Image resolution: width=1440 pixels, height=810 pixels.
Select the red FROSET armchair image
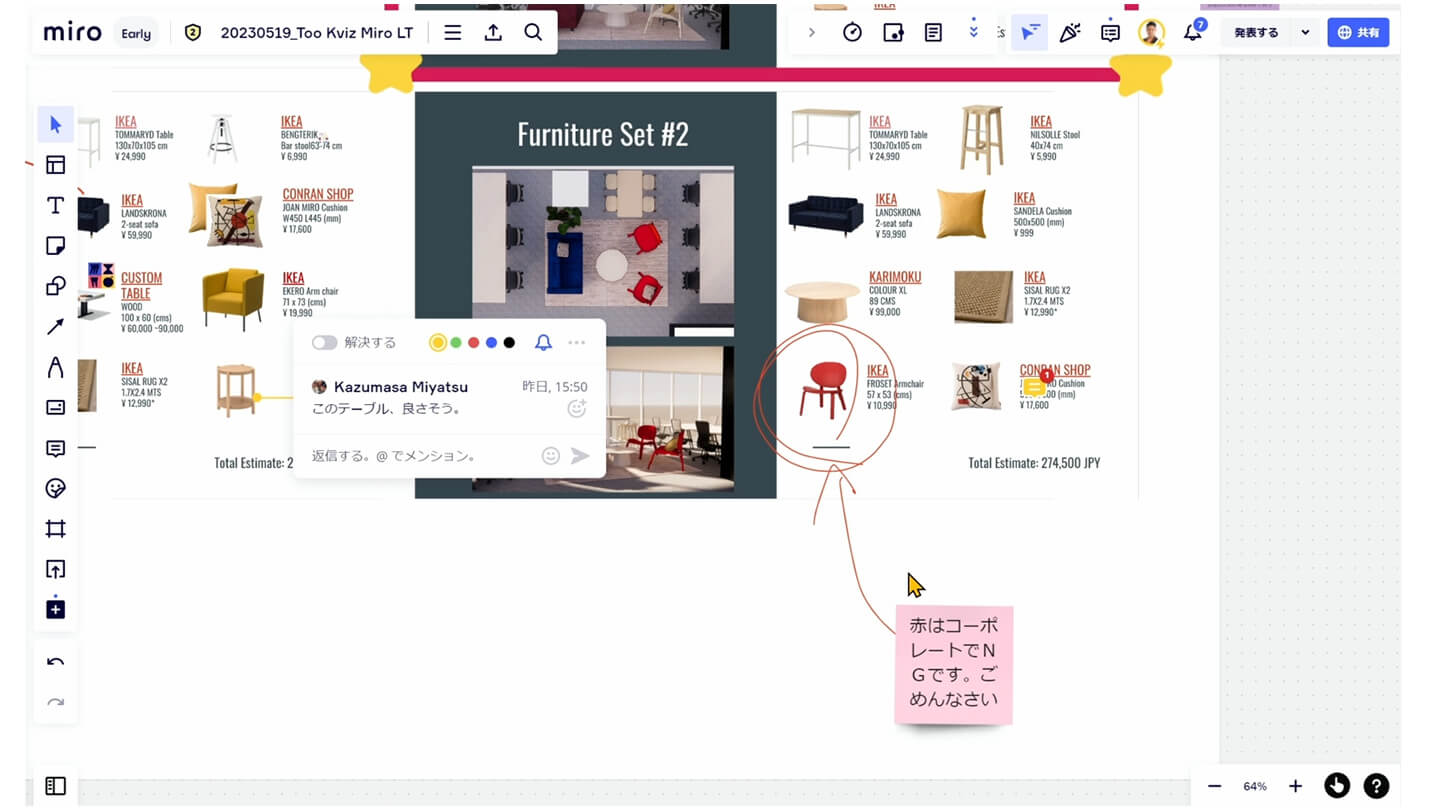pyautogui.click(x=824, y=389)
